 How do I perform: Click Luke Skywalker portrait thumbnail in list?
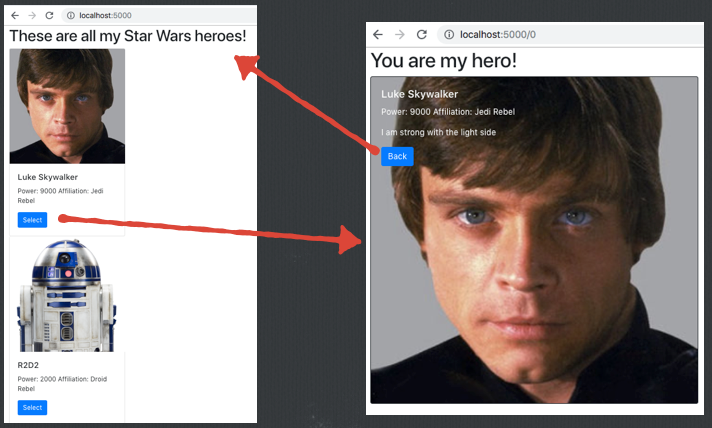(x=67, y=106)
